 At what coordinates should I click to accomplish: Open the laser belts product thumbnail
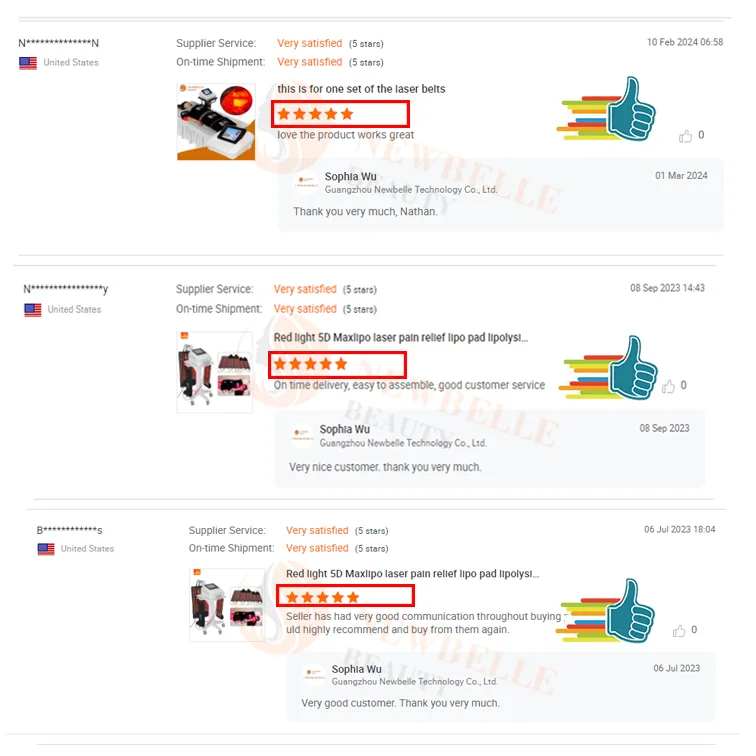(216, 122)
